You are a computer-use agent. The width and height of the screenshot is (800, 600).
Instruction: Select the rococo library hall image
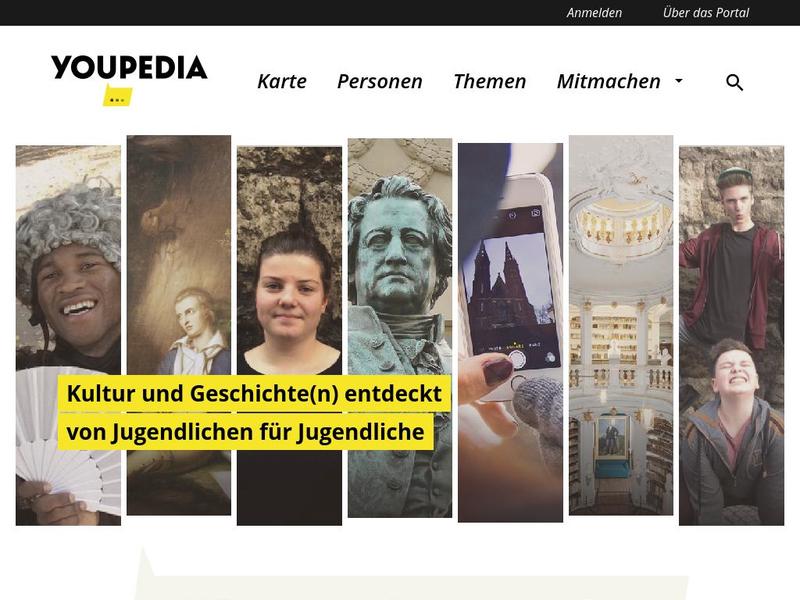coord(621,325)
